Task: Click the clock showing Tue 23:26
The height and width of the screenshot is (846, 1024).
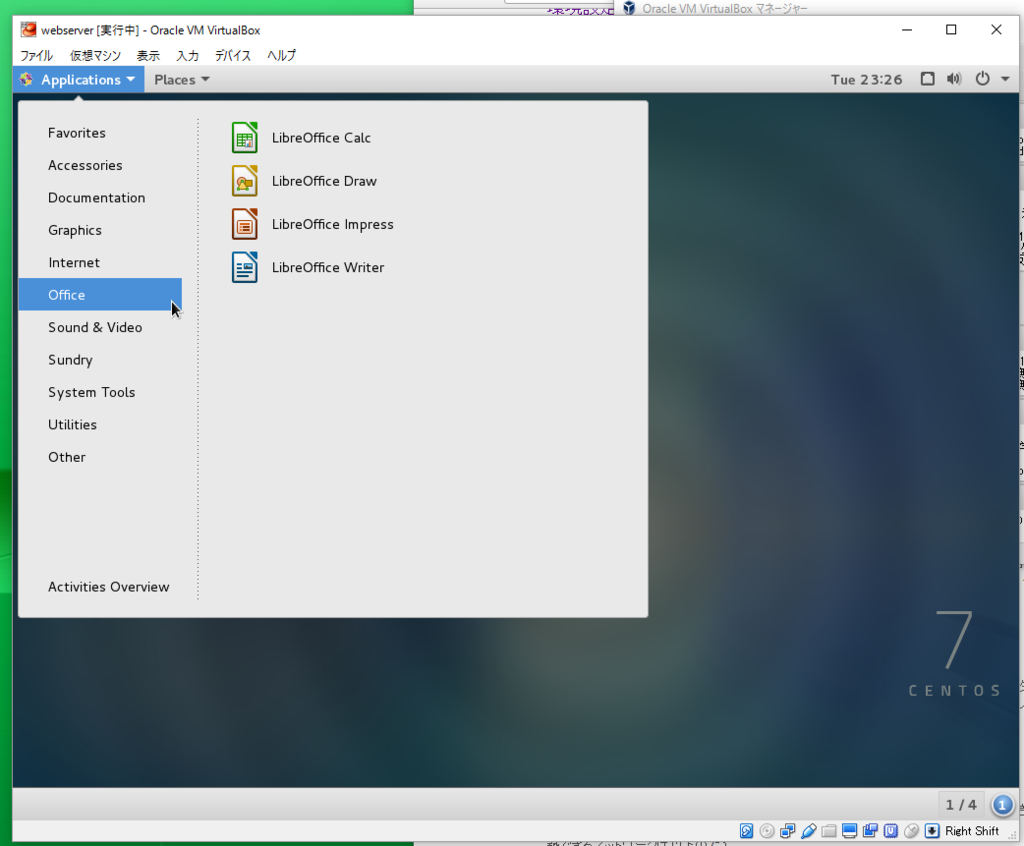Action: [x=866, y=80]
